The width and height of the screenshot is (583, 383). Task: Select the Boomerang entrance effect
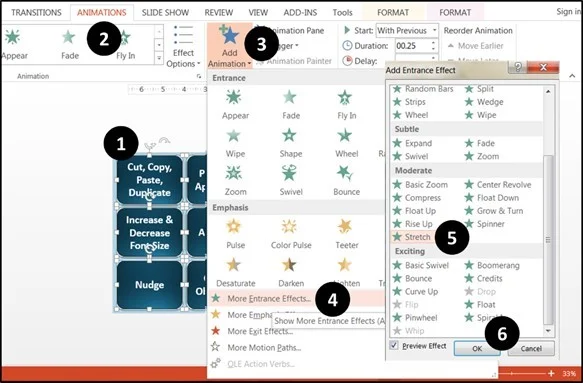(492, 265)
